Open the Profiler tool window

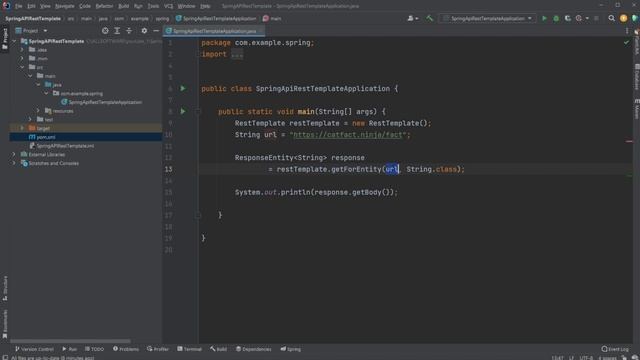158,349
